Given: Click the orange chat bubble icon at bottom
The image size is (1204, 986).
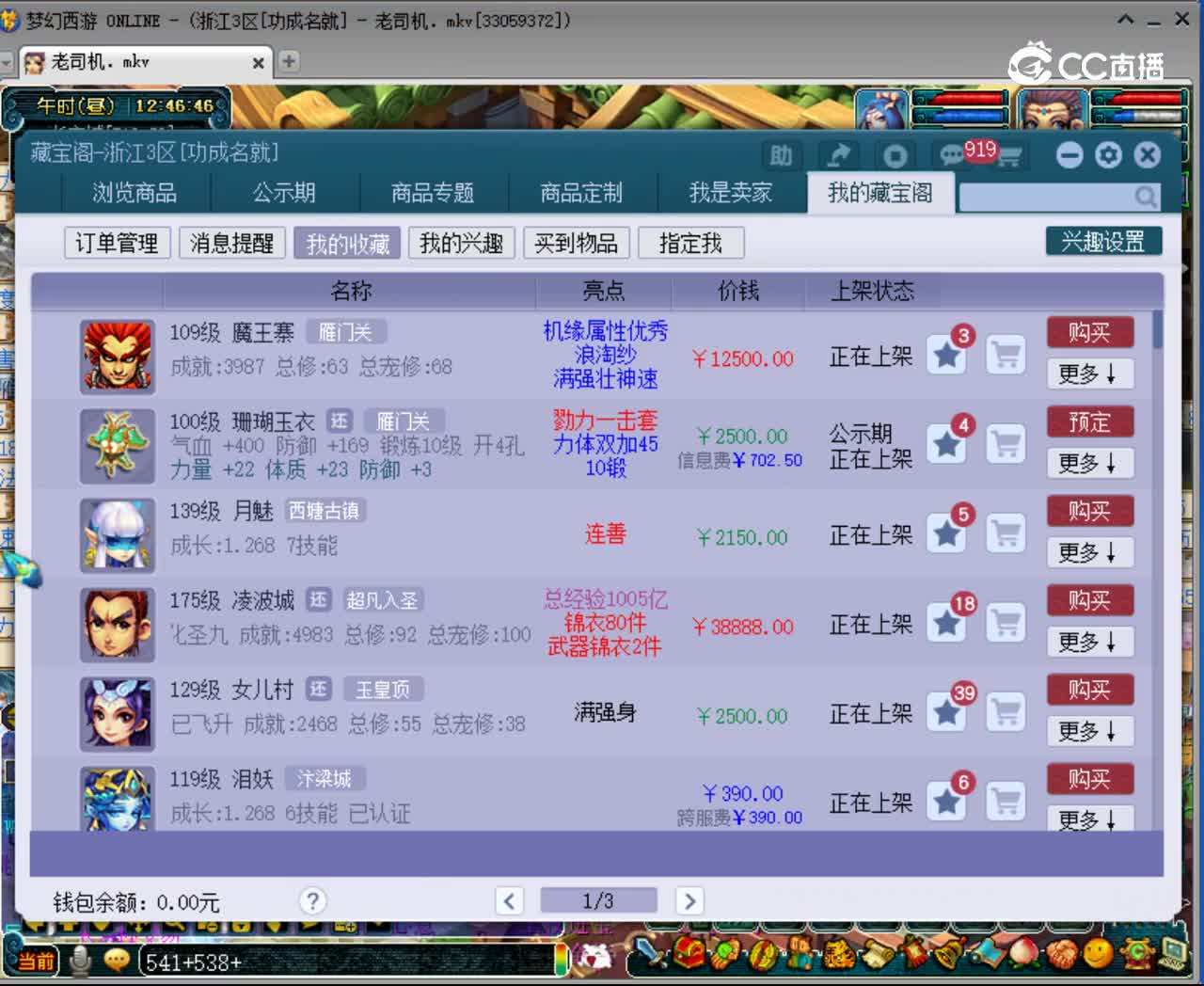Looking at the screenshot, I should (117, 961).
